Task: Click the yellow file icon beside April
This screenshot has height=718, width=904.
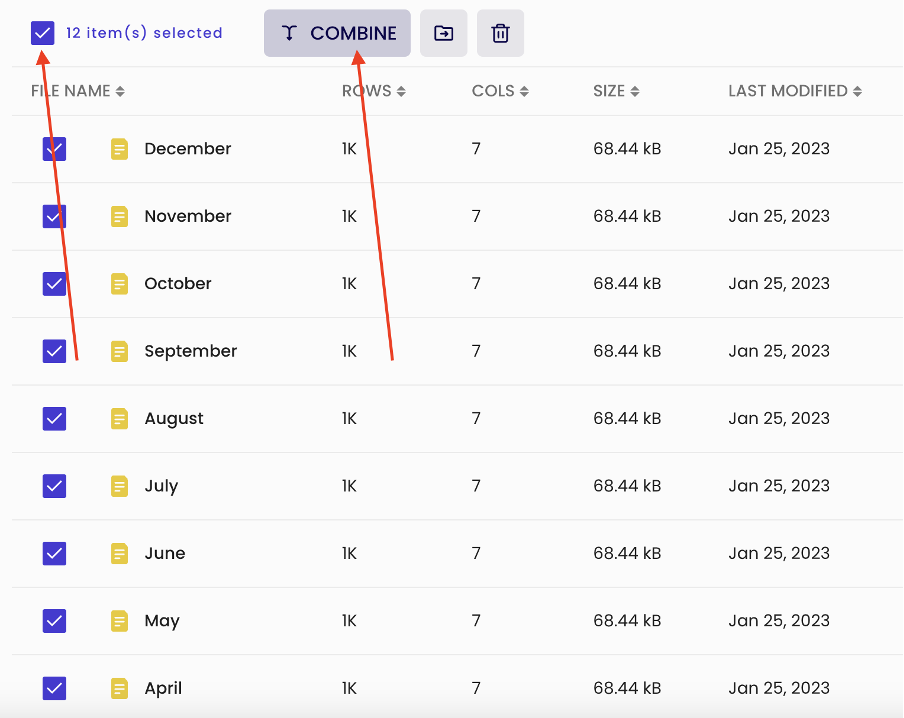Action: [x=119, y=688]
